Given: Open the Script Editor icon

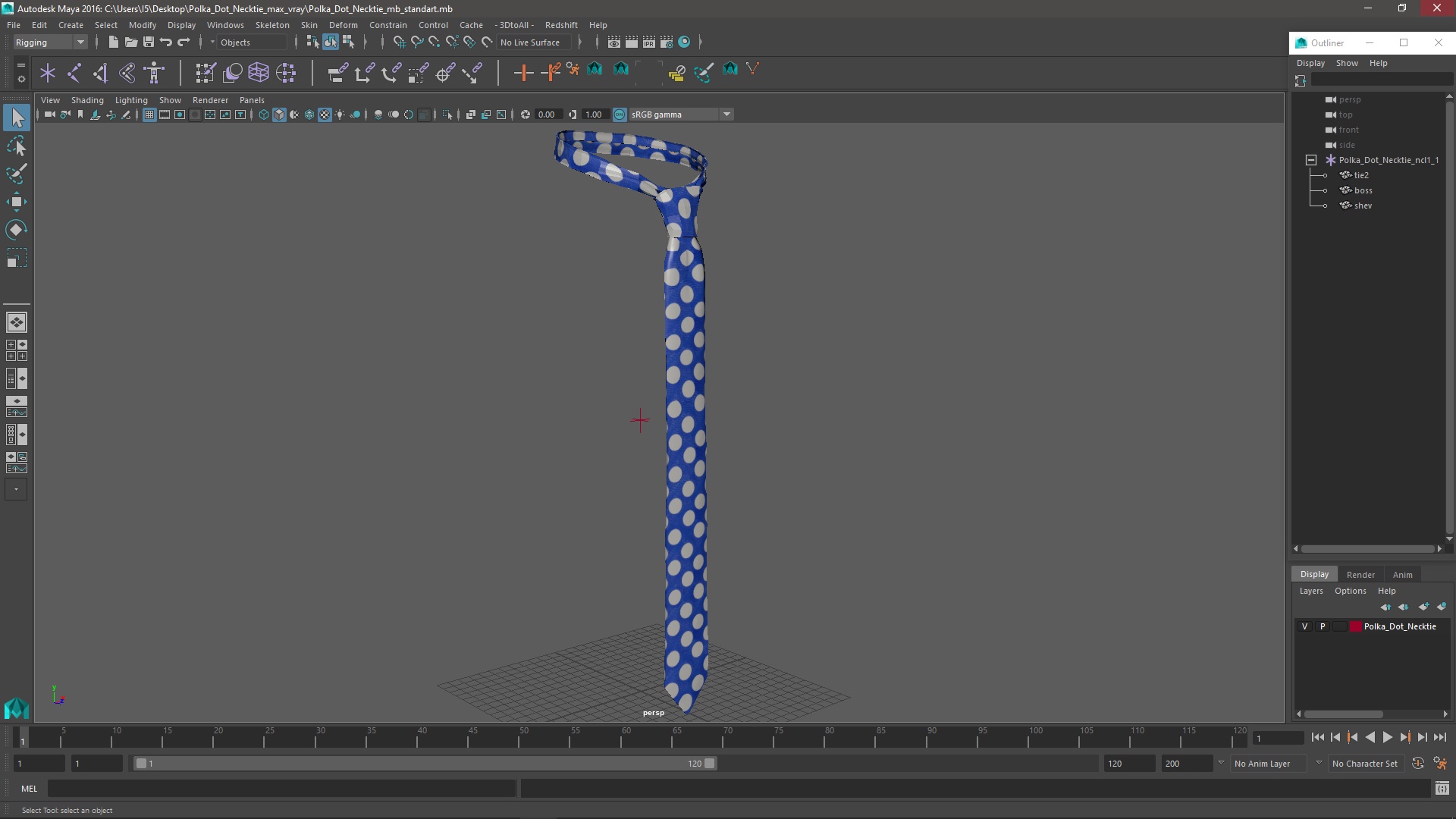Looking at the screenshot, I should click(1442, 789).
